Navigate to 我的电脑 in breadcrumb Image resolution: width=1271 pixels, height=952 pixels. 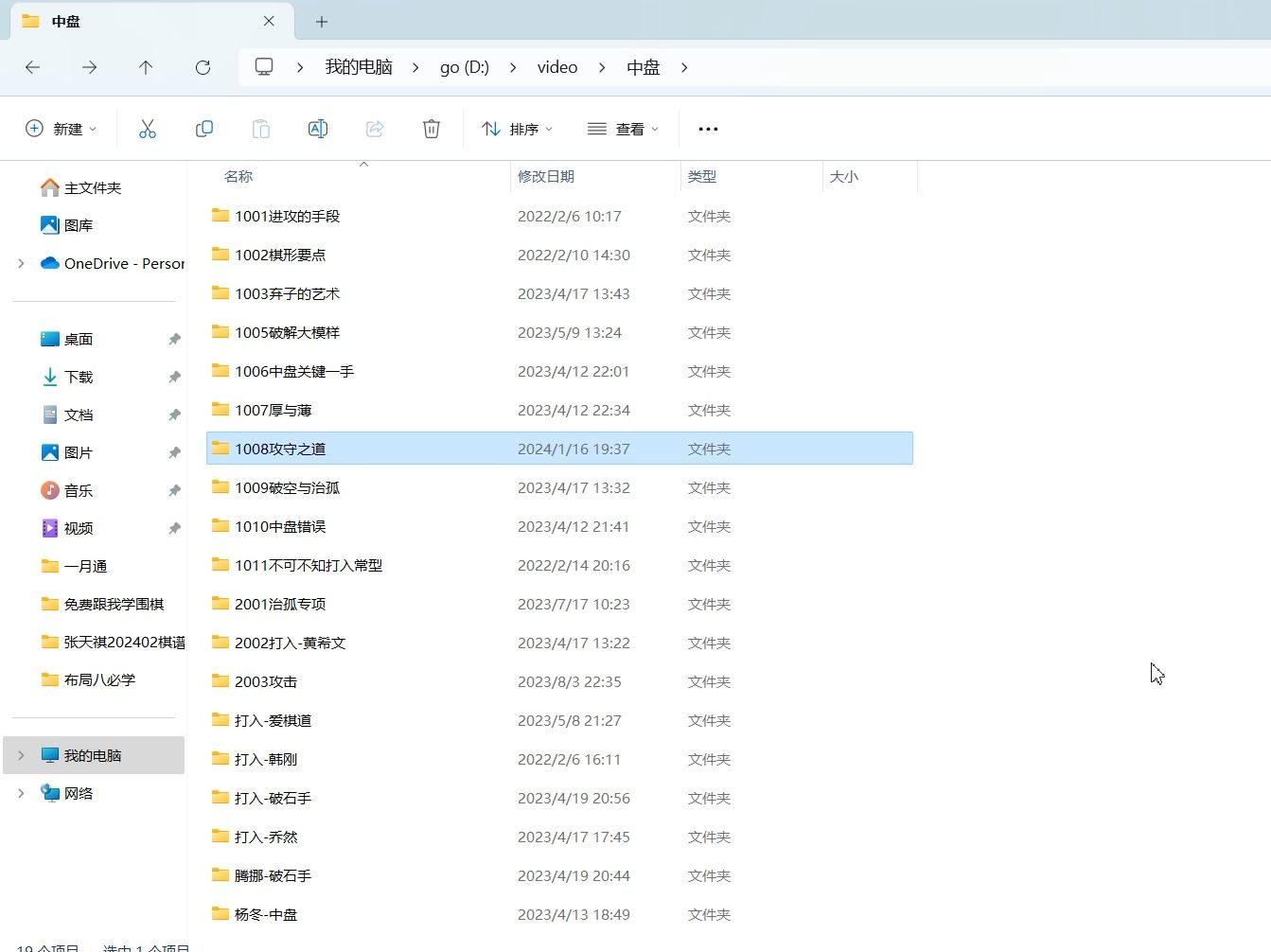click(359, 67)
